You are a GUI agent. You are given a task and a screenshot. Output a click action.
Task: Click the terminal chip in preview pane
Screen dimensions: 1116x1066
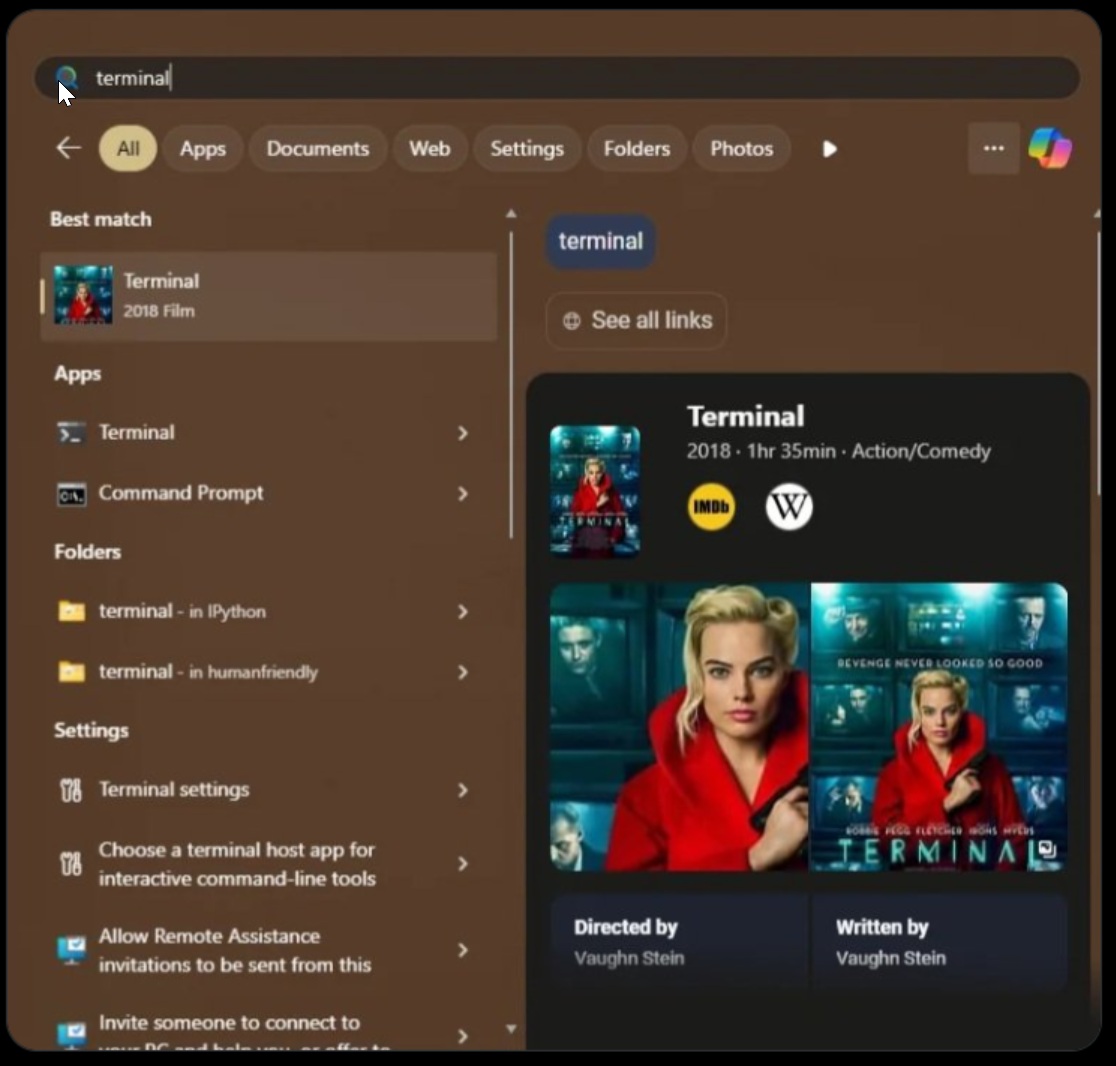601,241
